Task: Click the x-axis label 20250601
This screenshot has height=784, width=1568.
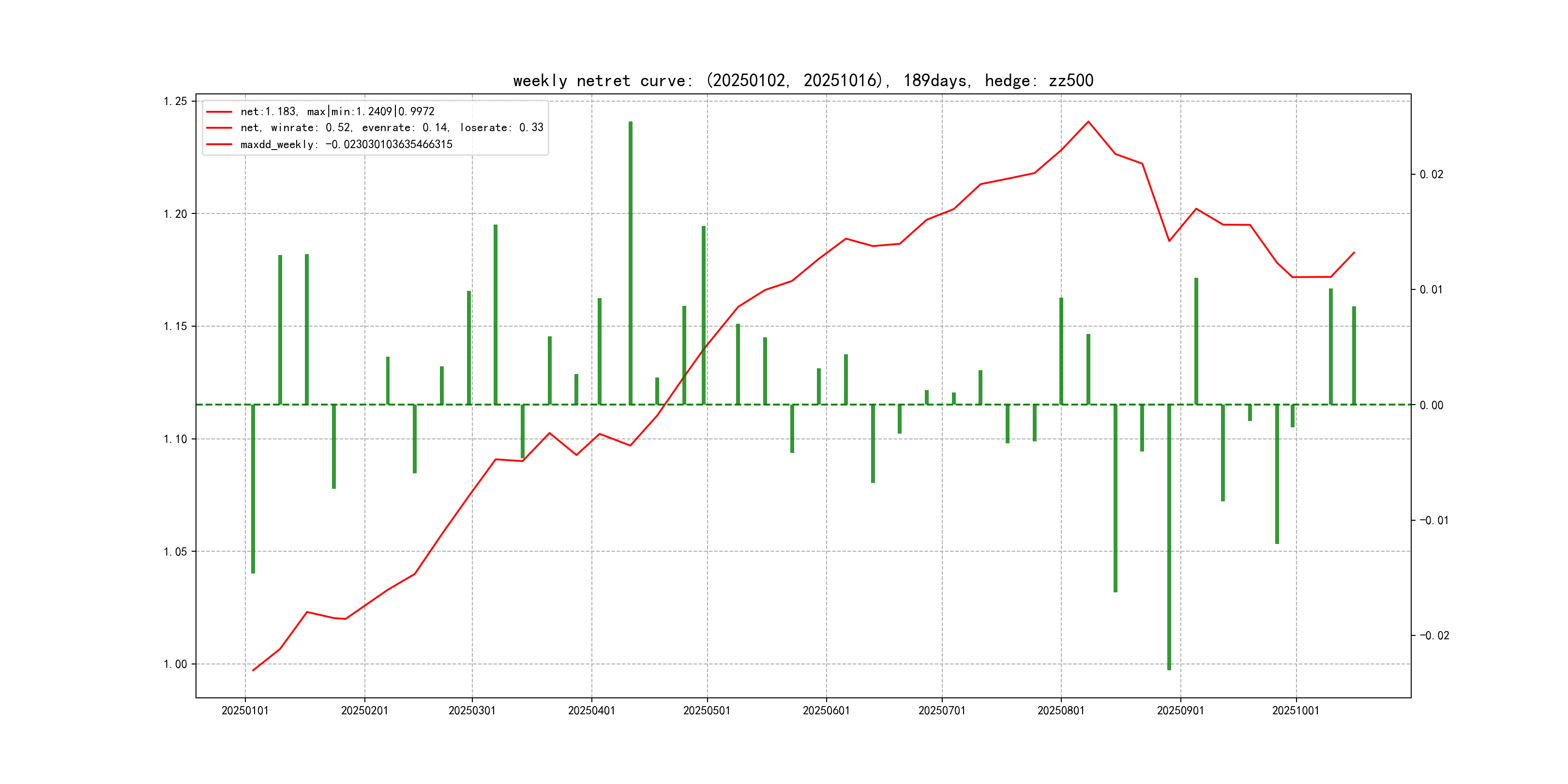Action: click(x=826, y=710)
